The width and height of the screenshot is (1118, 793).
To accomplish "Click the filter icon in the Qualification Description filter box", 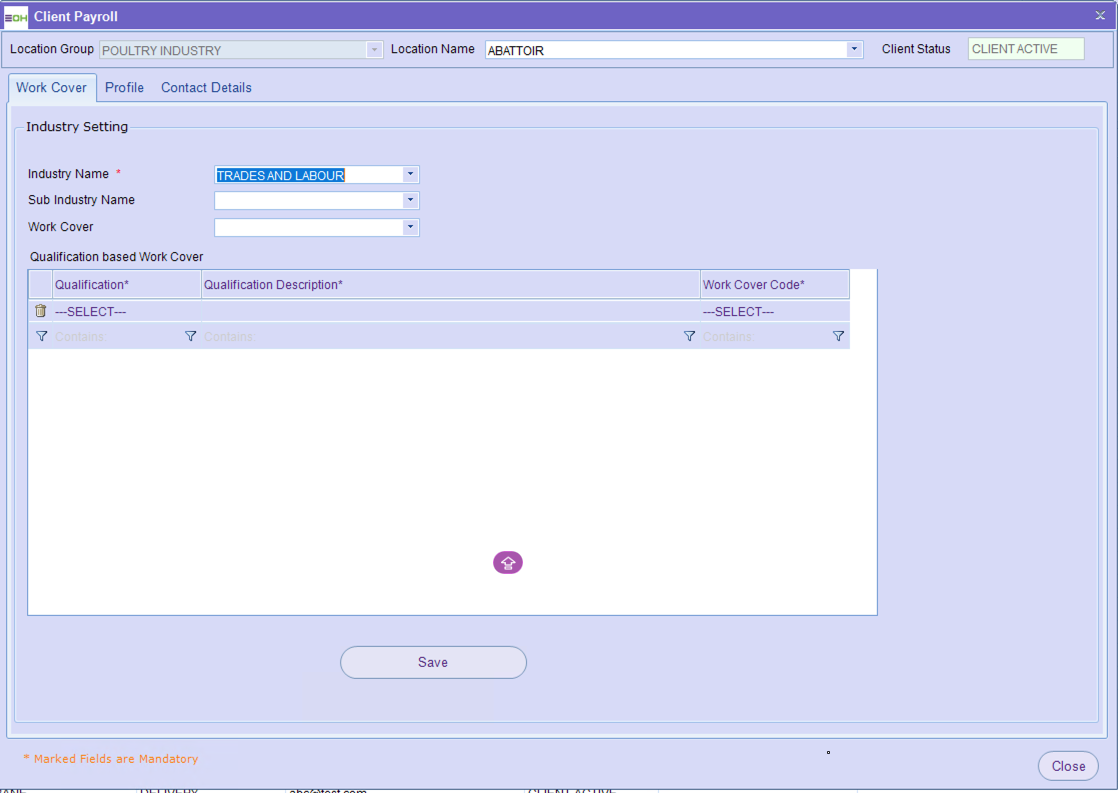I will click(x=689, y=337).
